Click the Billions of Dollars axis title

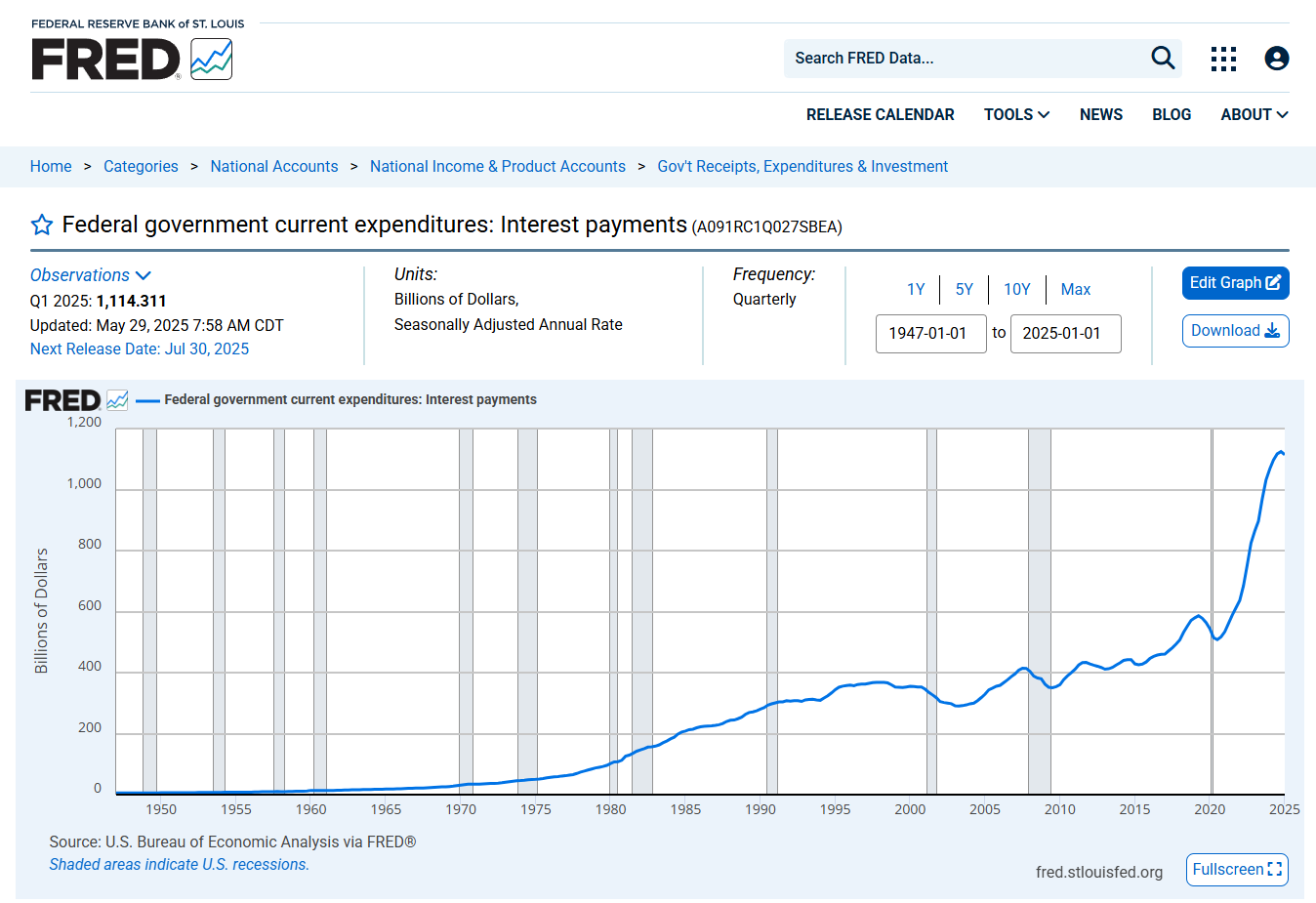tap(41, 611)
